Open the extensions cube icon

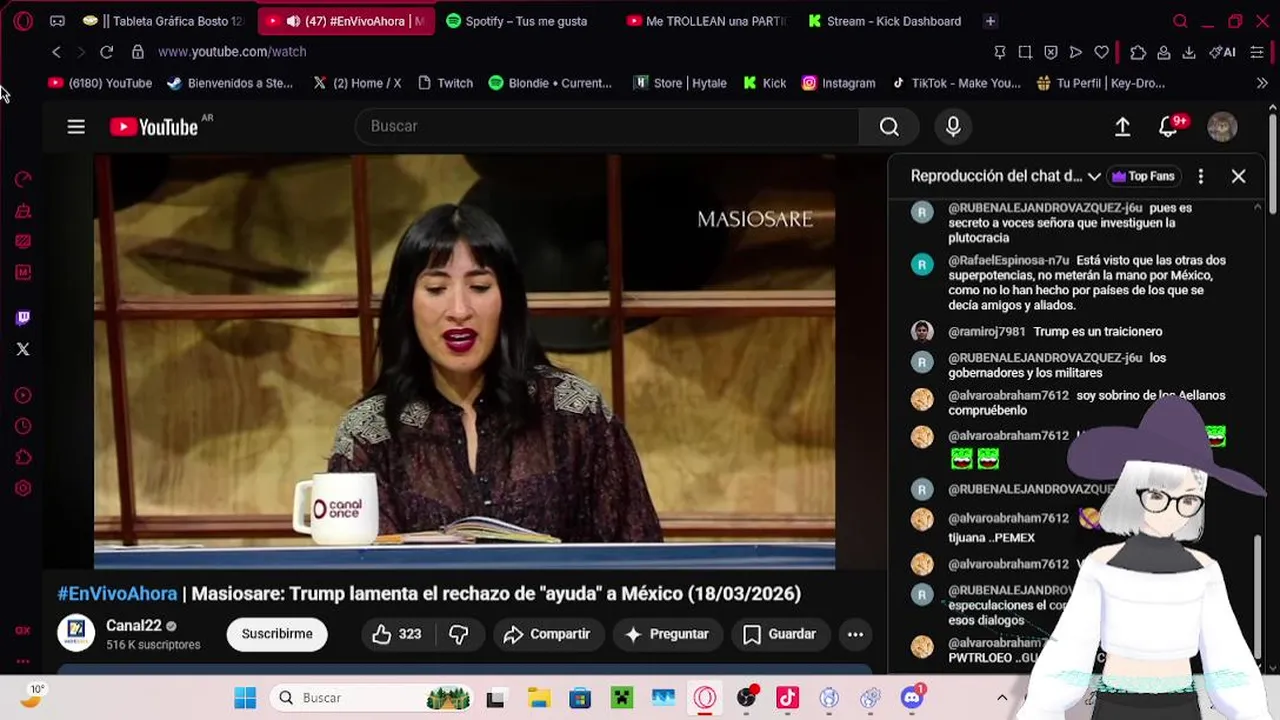coord(1138,52)
